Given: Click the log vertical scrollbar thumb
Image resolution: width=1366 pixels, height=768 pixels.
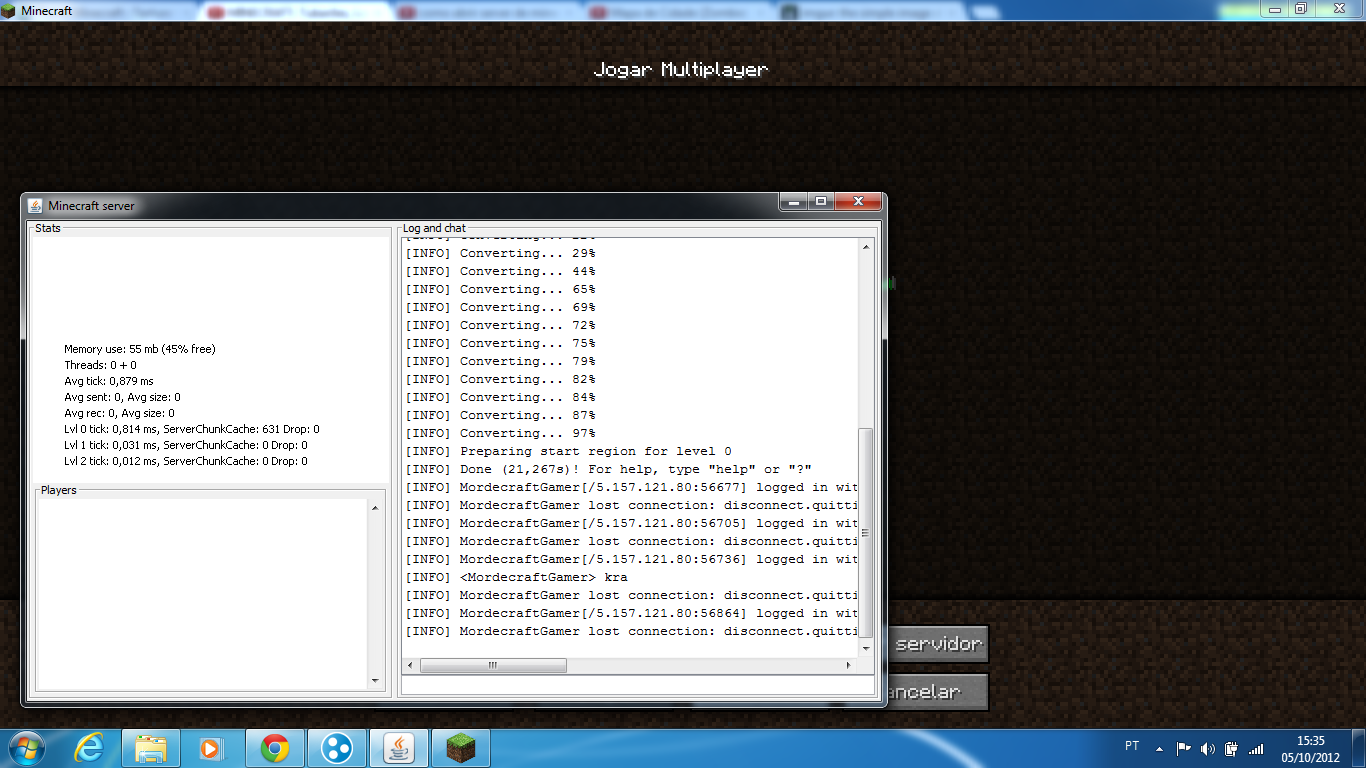Looking at the screenshot, I should (x=866, y=532).
